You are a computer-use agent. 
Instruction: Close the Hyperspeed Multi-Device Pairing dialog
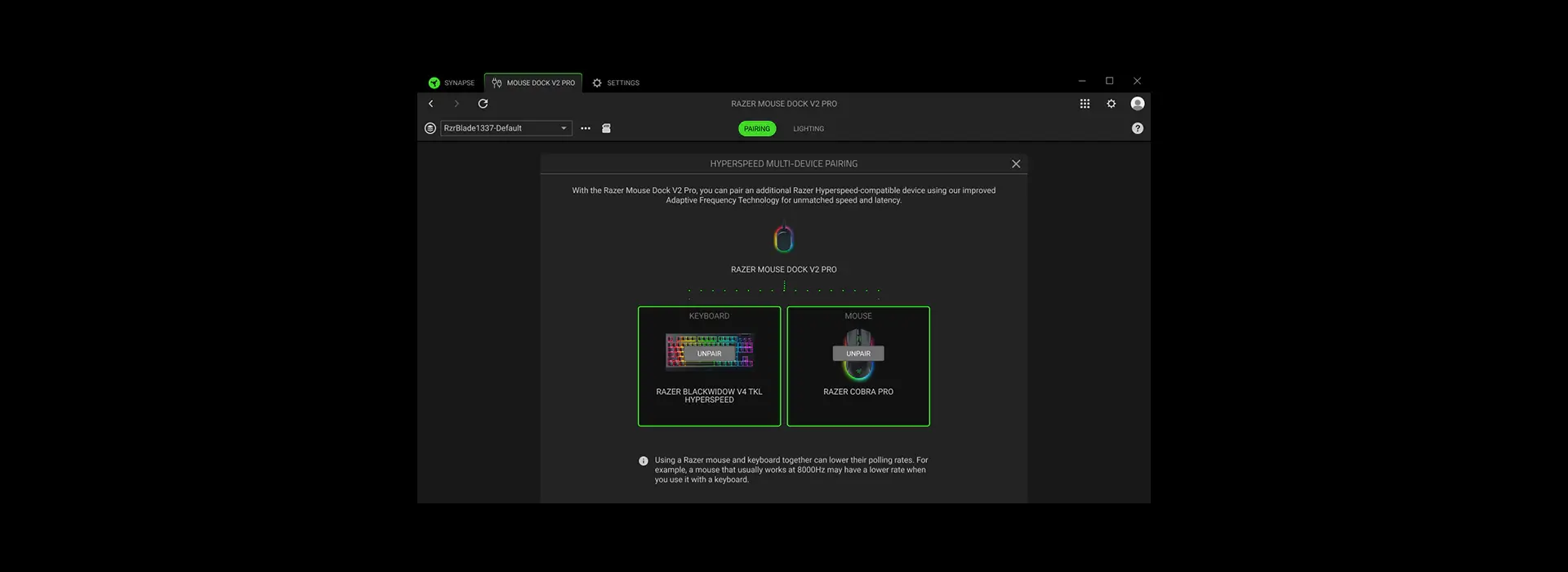pos(1016,163)
